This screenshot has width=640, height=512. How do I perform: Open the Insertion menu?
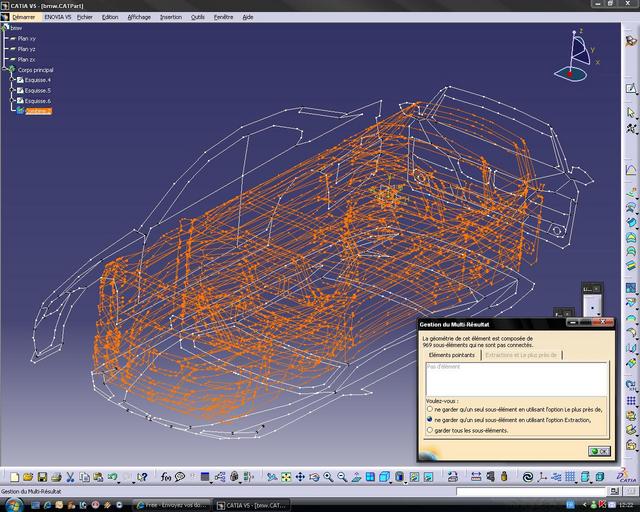(x=171, y=17)
